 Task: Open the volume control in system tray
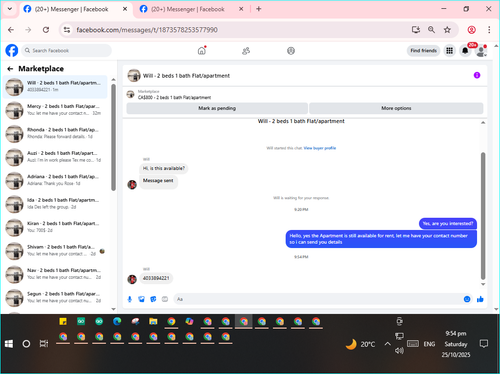399,350
